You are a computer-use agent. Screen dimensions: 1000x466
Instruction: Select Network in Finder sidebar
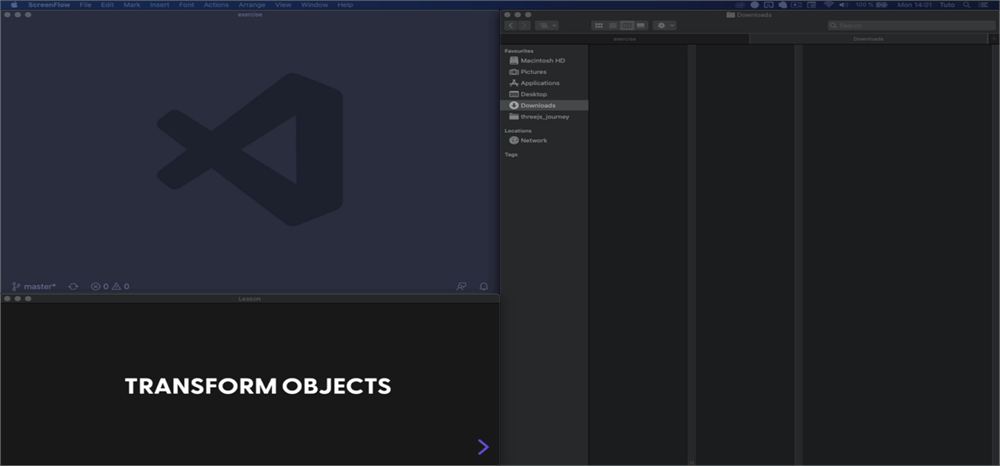click(544, 140)
